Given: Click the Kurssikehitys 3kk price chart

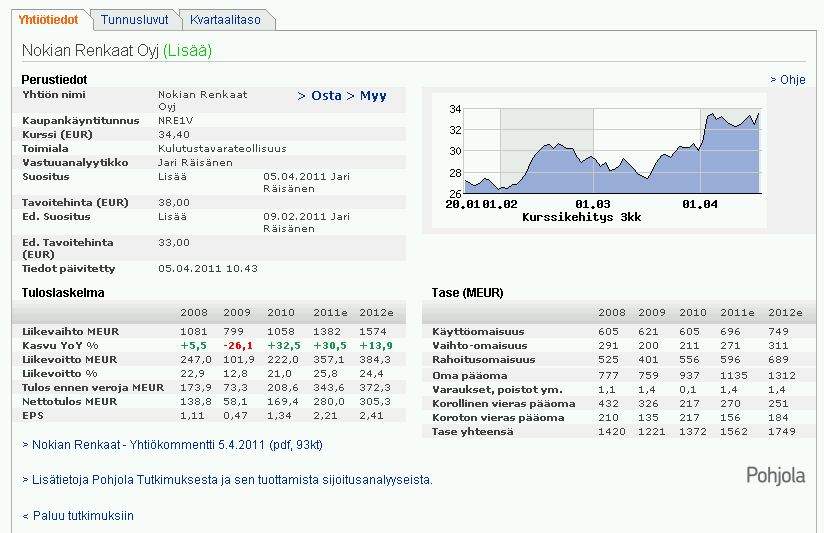Looking at the screenshot, I should (x=599, y=161).
